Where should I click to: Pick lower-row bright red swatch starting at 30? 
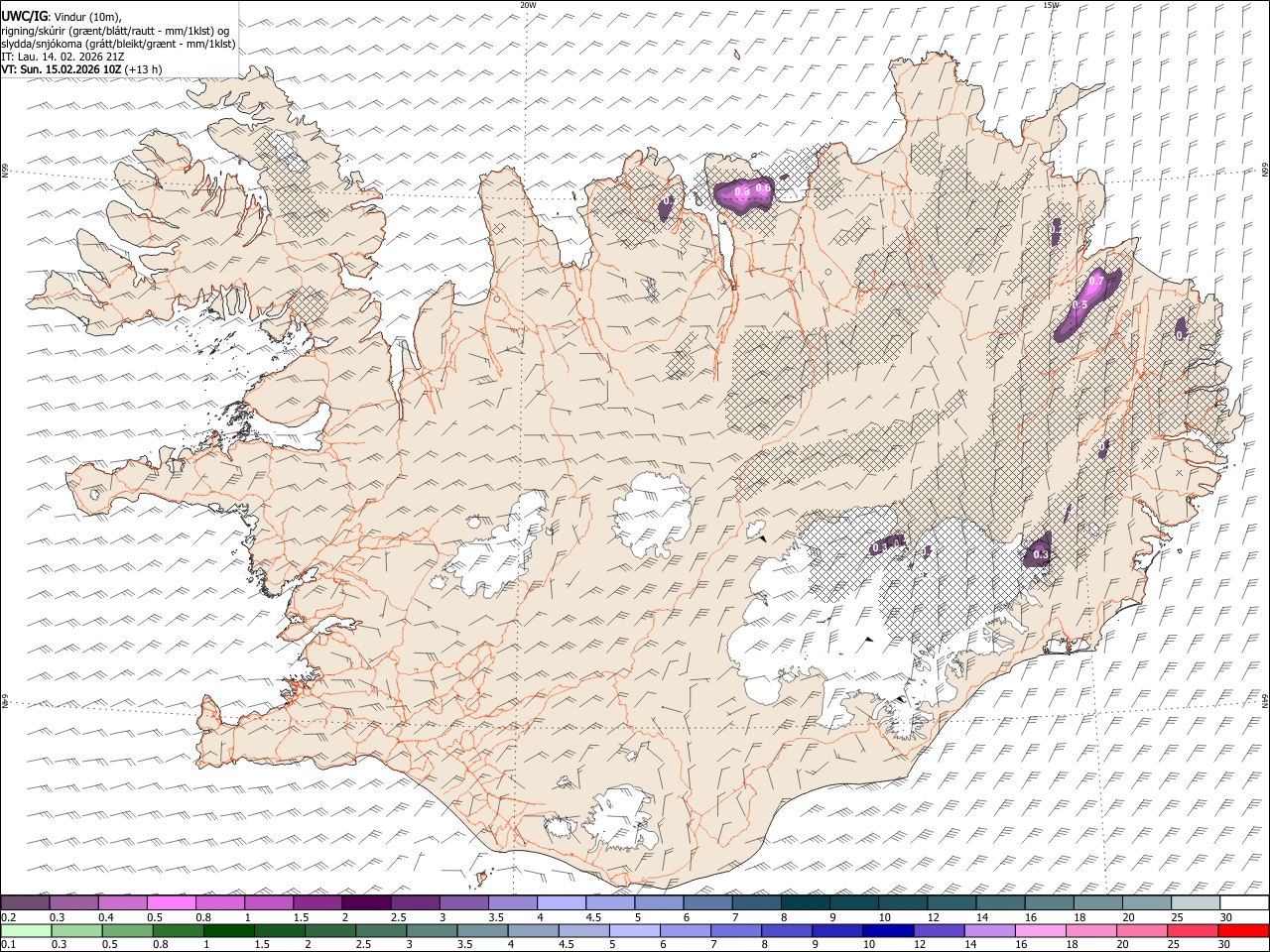tap(1244, 930)
